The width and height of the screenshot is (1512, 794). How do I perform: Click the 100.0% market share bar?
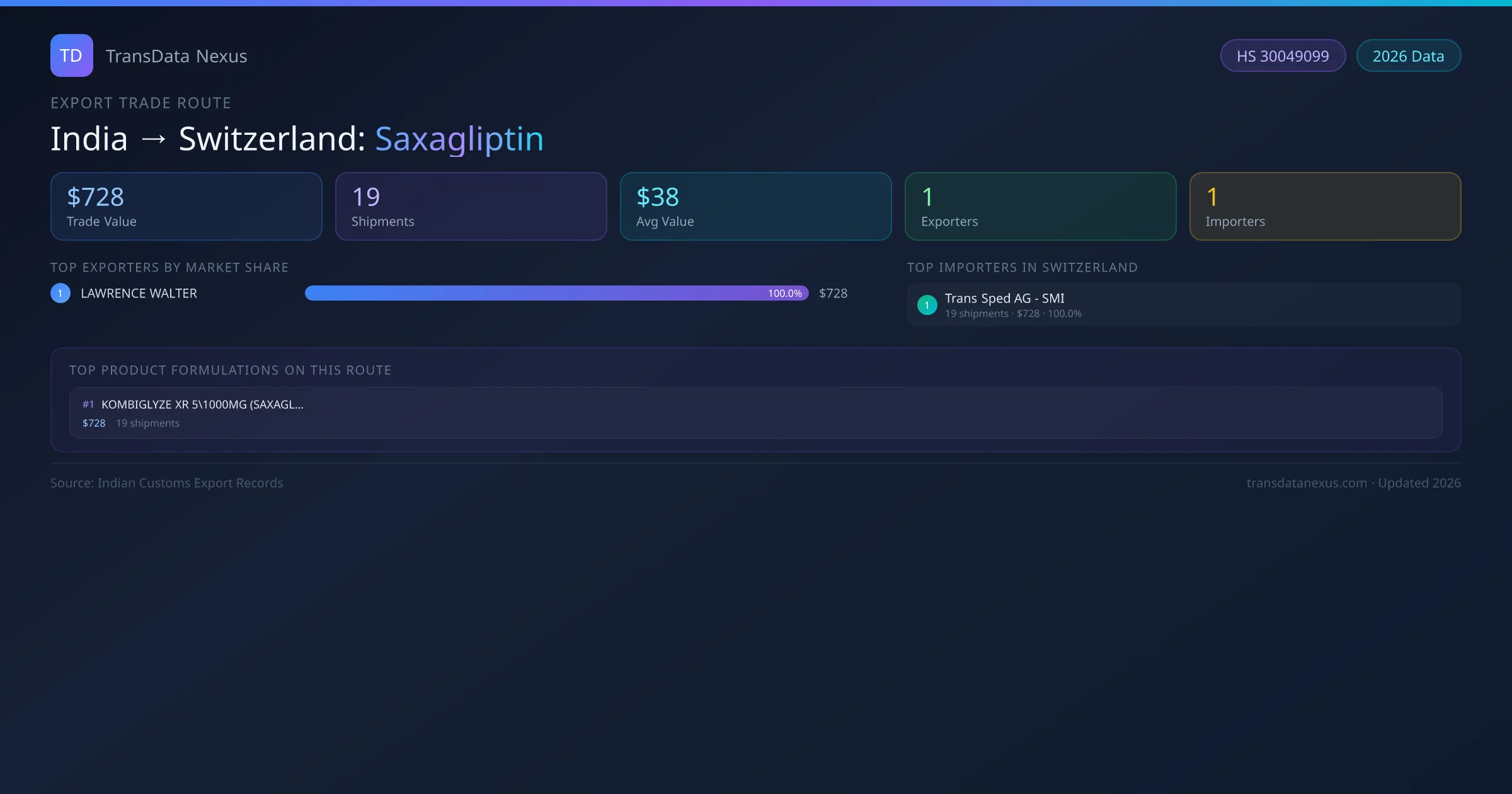556,293
